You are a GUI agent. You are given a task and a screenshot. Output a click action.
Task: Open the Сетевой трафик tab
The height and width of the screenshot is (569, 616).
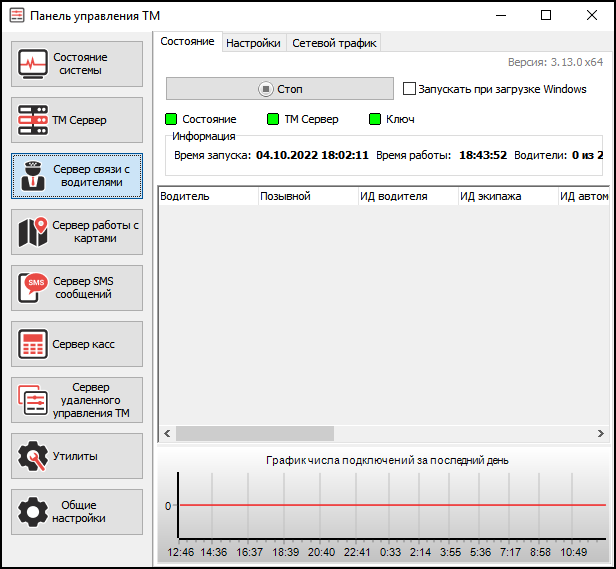[334, 43]
